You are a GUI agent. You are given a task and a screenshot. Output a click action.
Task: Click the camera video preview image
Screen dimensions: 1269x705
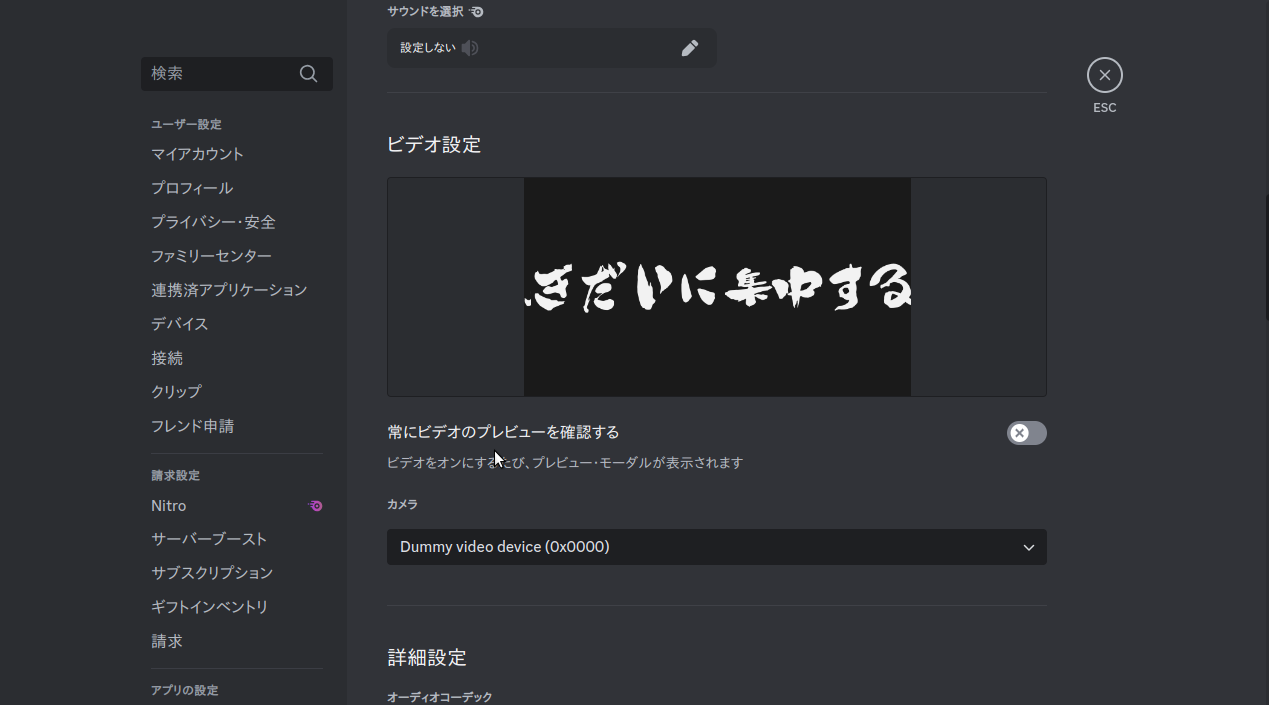click(716, 286)
